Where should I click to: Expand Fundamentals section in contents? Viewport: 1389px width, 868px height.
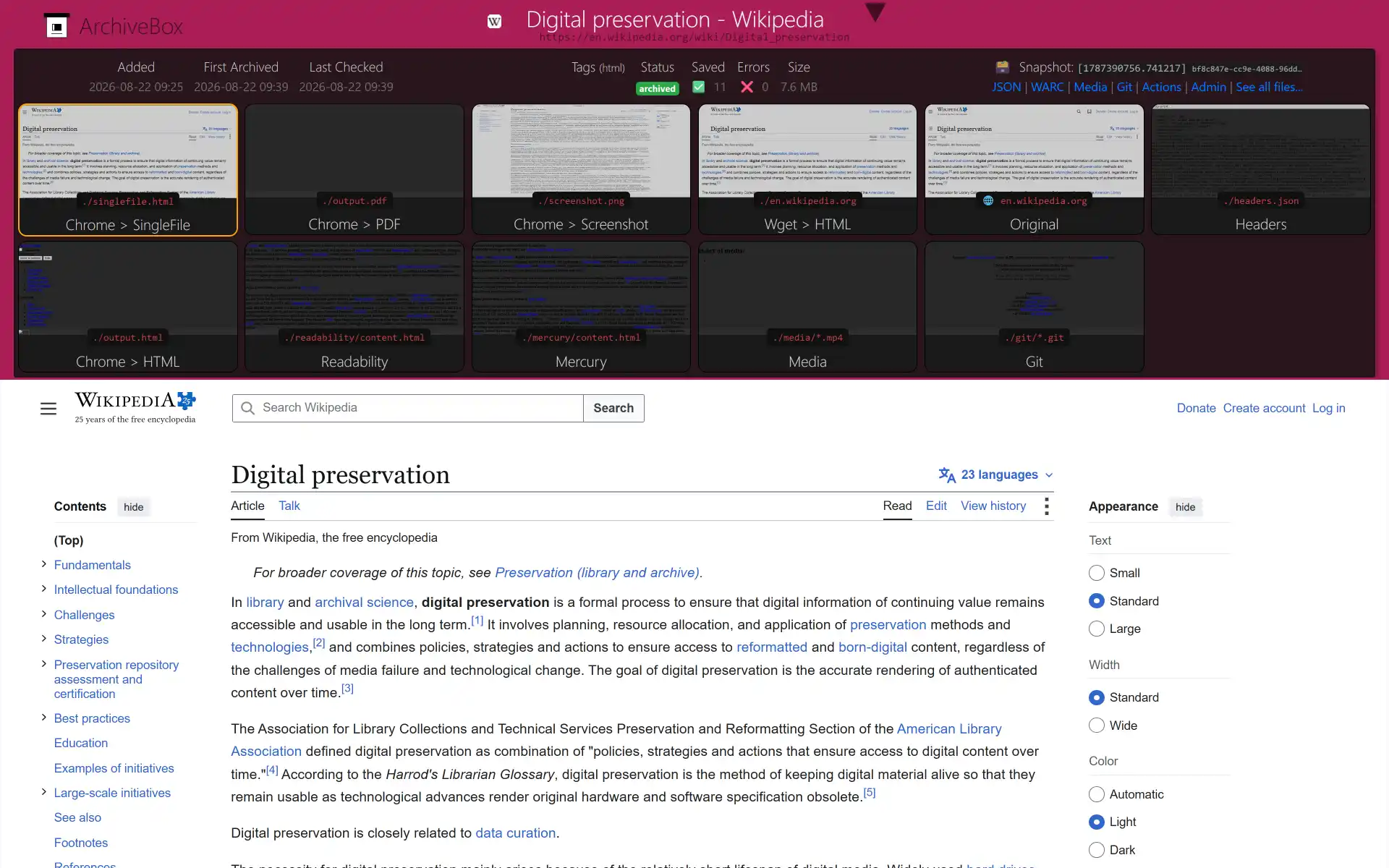pyautogui.click(x=43, y=564)
